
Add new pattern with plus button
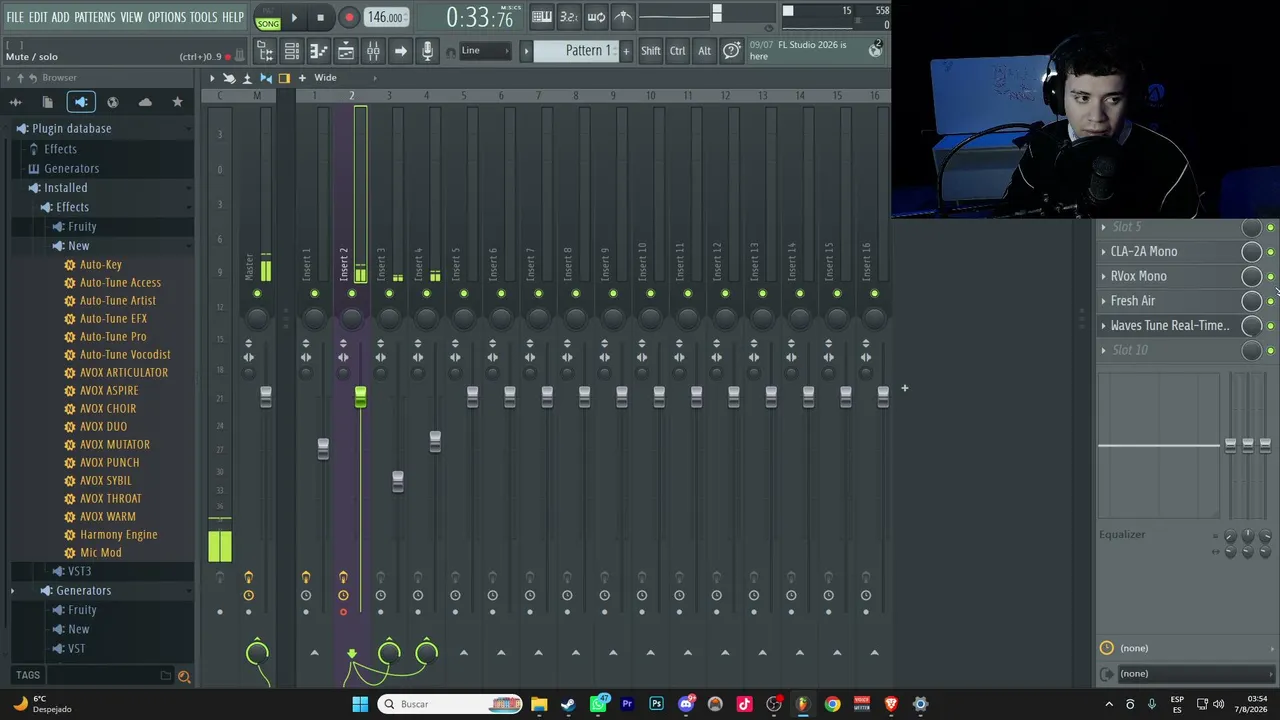pyautogui.click(x=626, y=51)
